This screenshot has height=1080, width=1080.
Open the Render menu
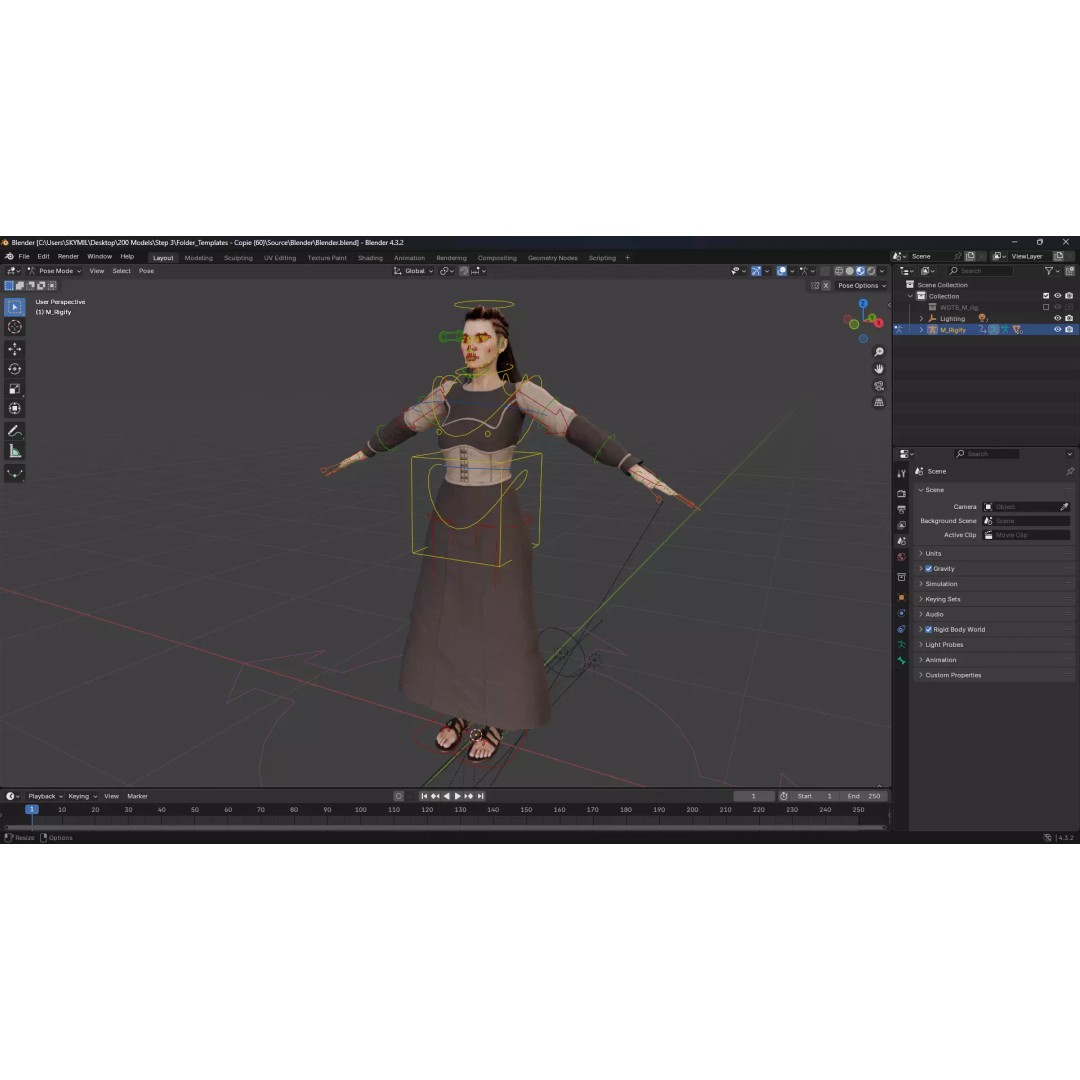click(68, 257)
